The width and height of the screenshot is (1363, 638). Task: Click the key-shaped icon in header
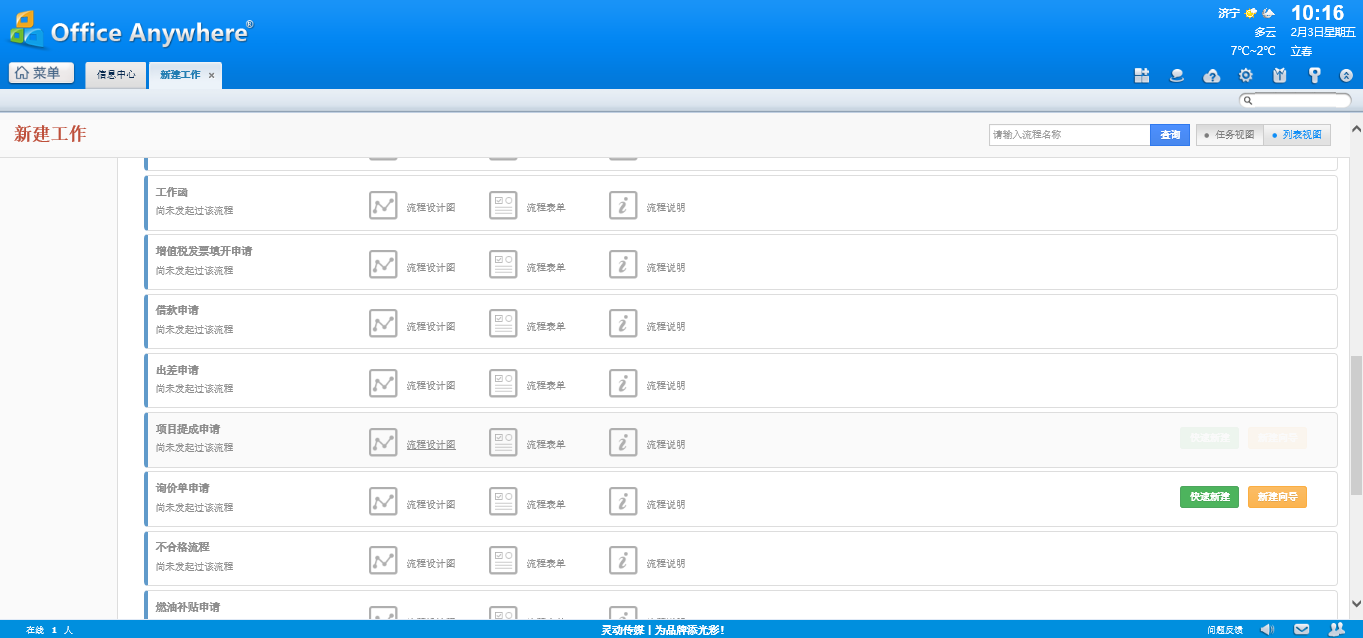(x=1315, y=75)
